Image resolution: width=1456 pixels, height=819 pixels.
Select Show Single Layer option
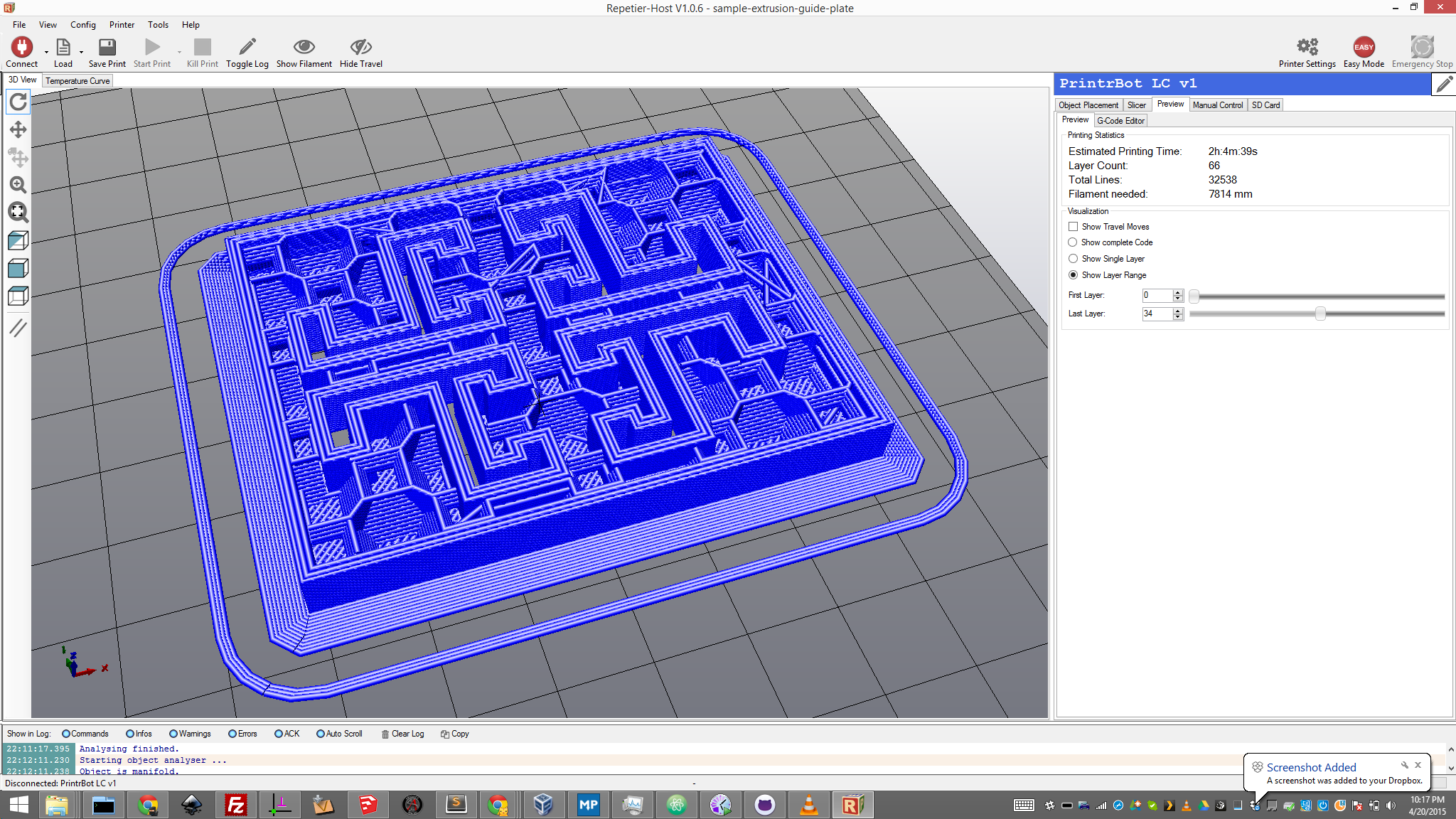tap(1073, 259)
